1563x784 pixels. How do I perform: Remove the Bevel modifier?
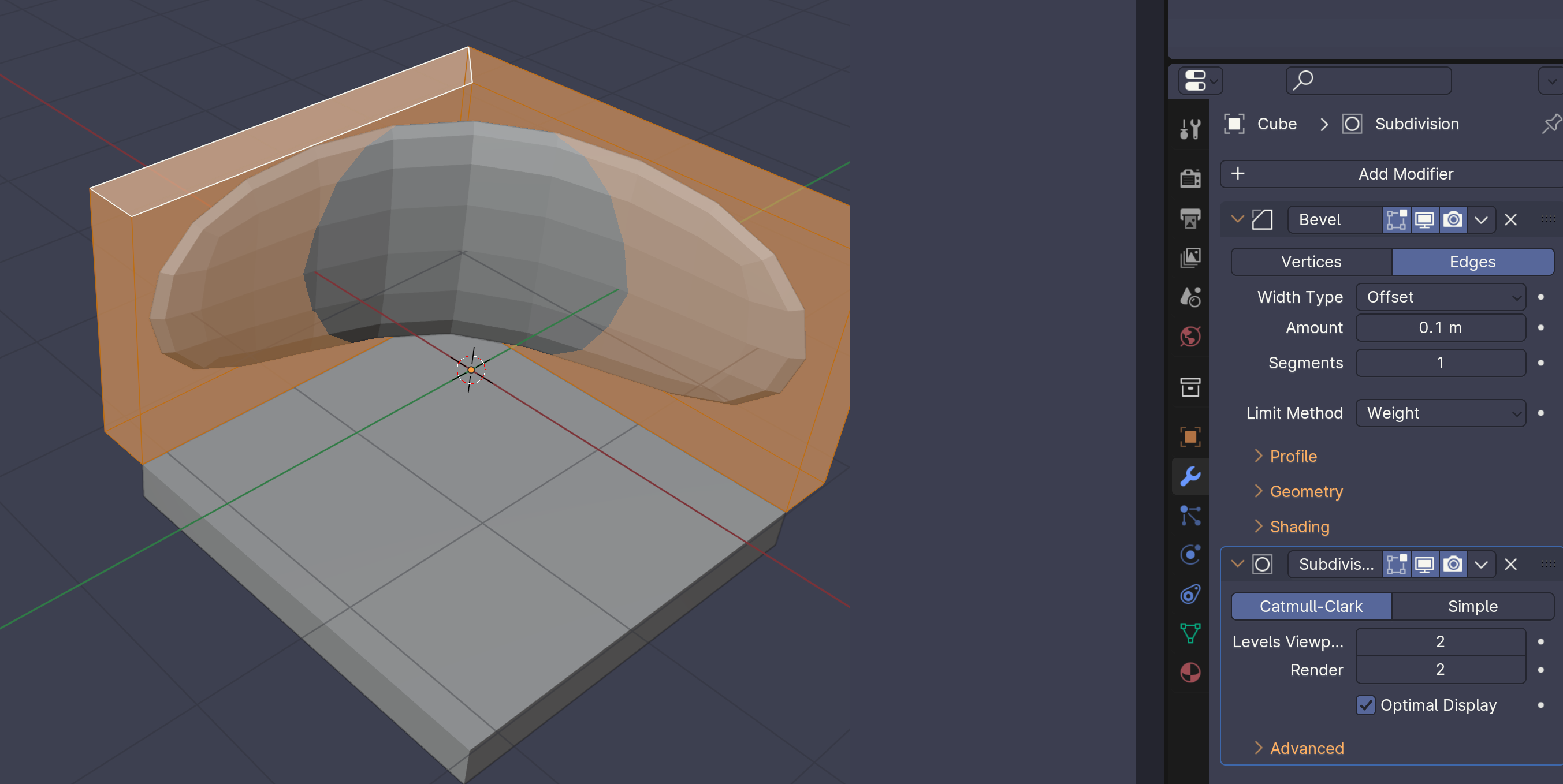(x=1510, y=219)
